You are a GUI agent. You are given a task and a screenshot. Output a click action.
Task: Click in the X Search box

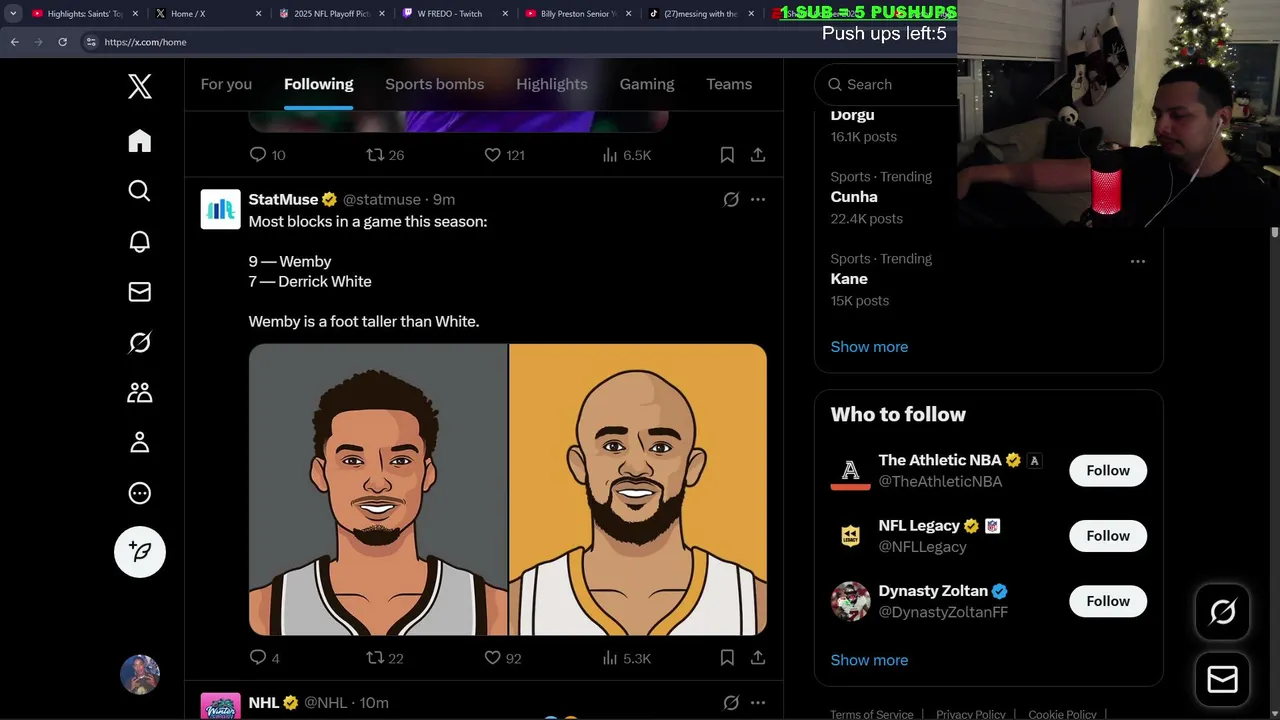click(x=887, y=85)
